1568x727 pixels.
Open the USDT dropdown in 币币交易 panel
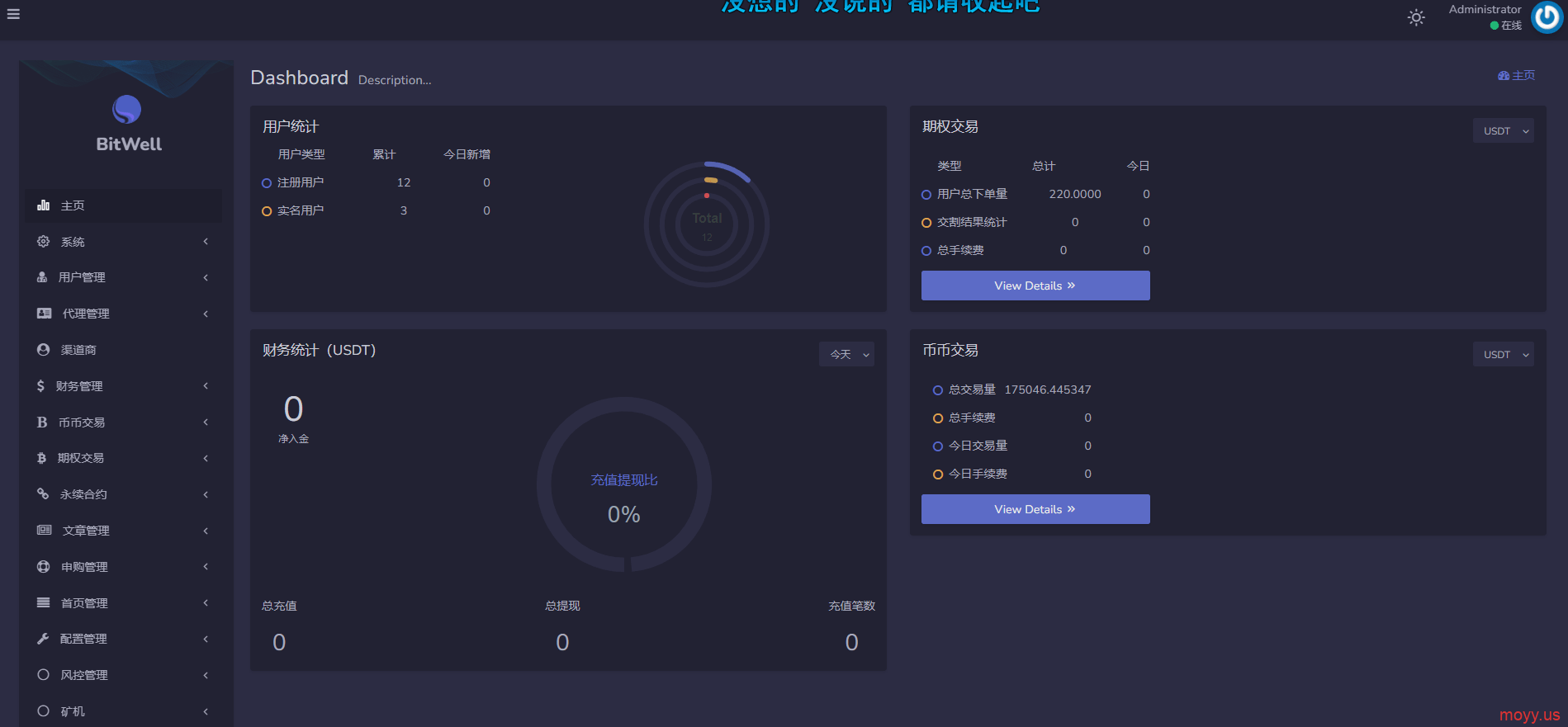click(x=1503, y=355)
